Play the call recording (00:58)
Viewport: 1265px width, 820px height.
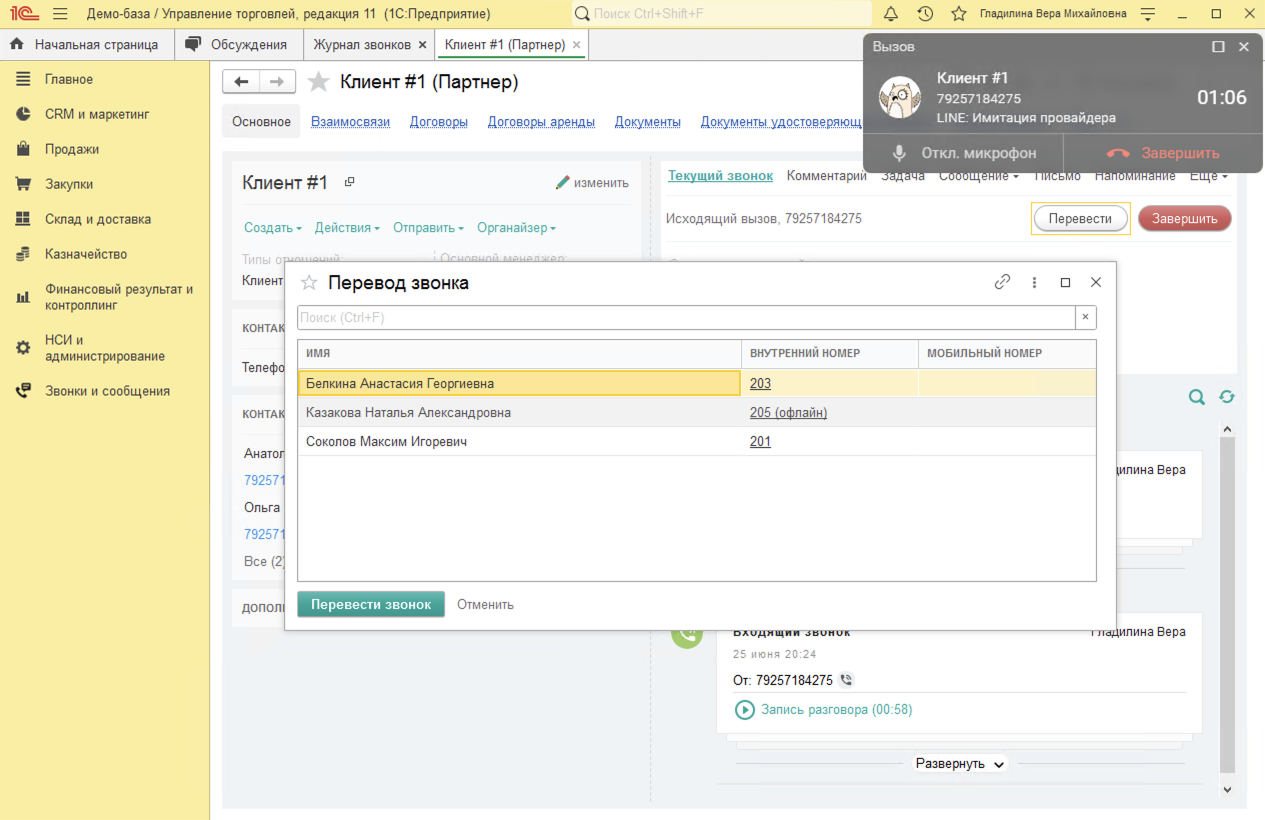coord(745,710)
